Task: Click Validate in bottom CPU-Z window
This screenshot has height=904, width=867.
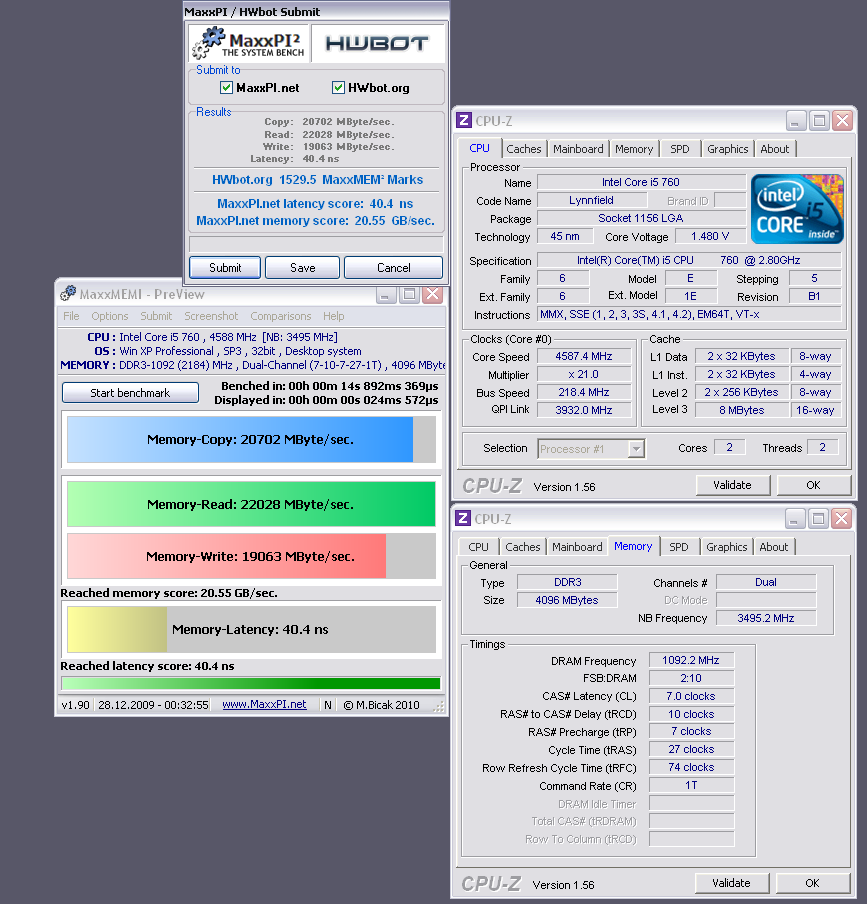Action: click(x=731, y=883)
